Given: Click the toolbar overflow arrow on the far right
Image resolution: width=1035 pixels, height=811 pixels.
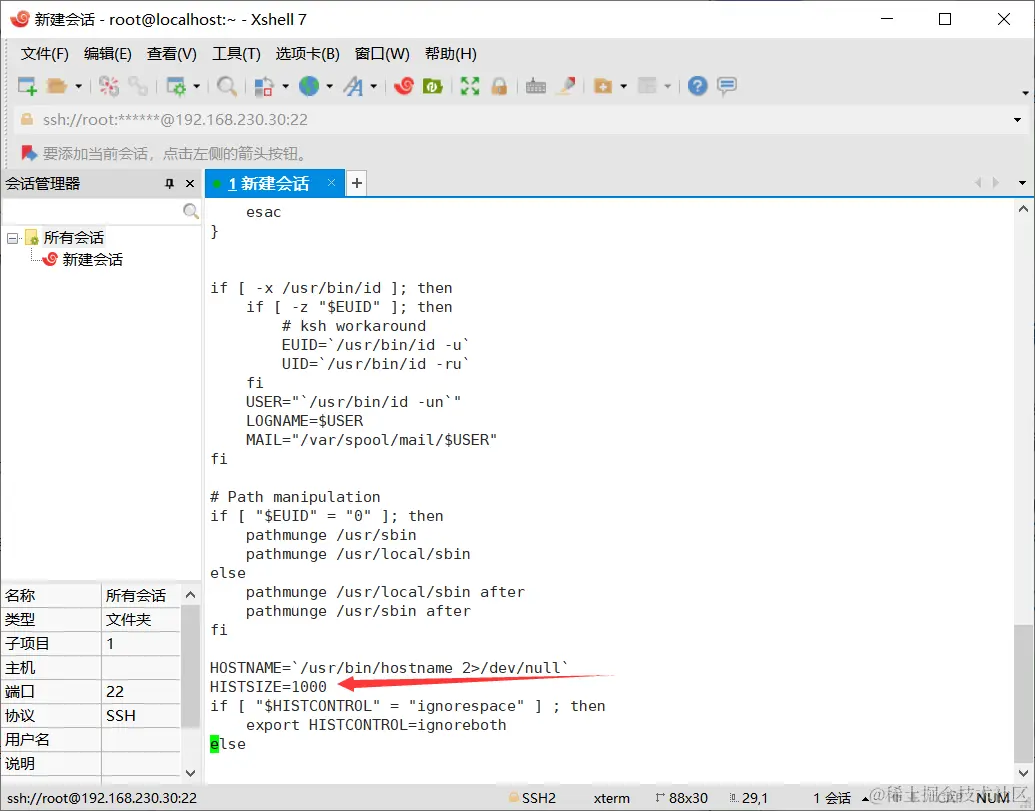Looking at the screenshot, I should click(x=1025, y=93).
